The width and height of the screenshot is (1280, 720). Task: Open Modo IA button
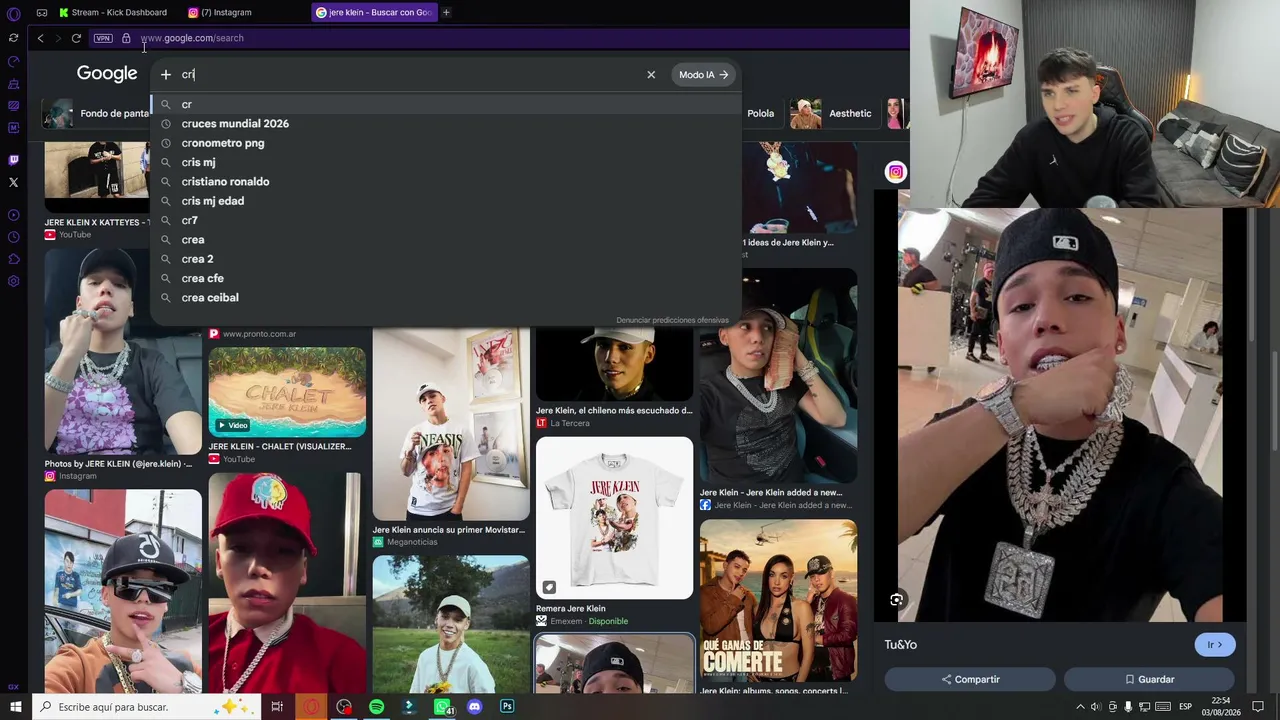pos(703,75)
